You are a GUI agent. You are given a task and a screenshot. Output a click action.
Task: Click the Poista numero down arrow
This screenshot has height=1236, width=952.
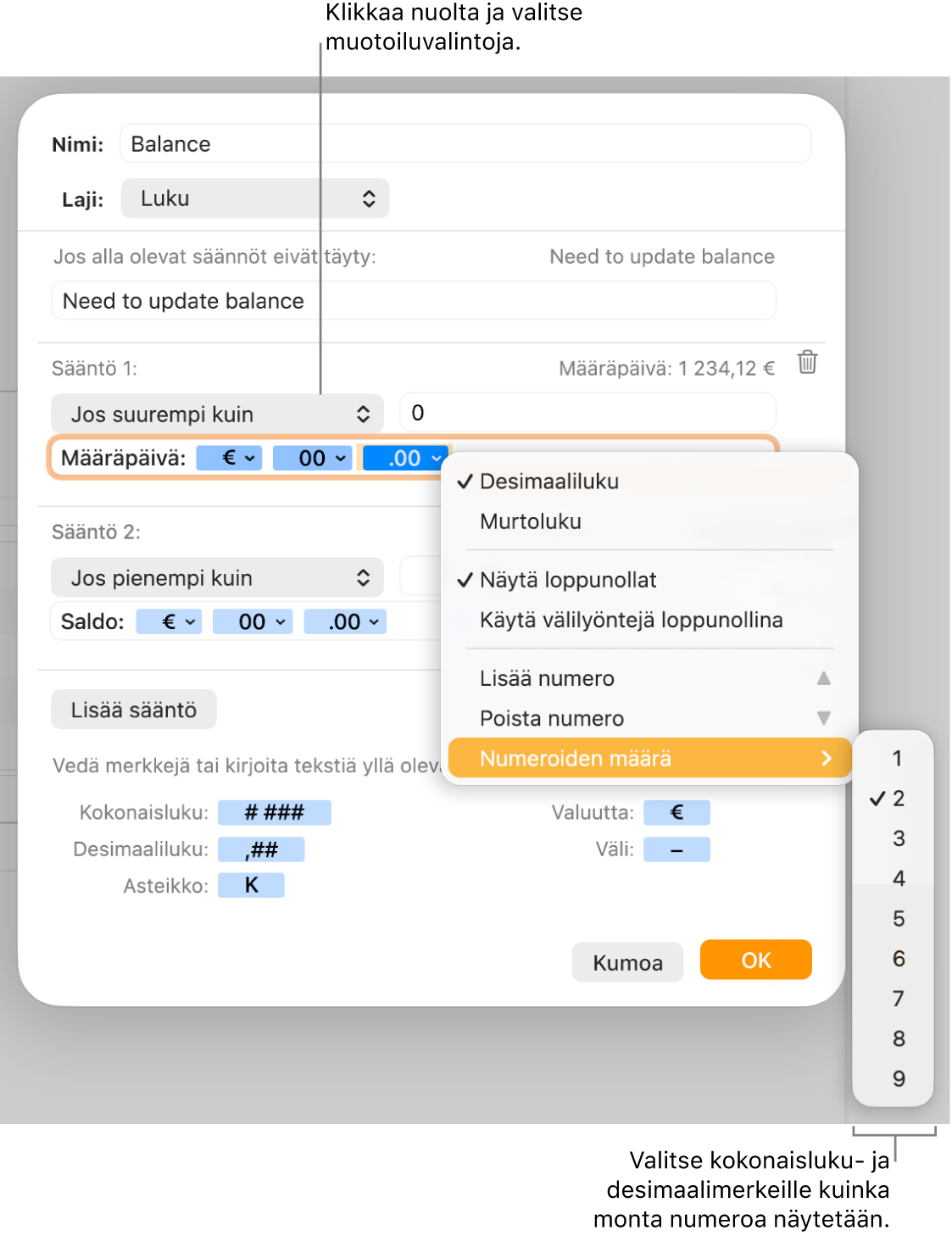(823, 718)
